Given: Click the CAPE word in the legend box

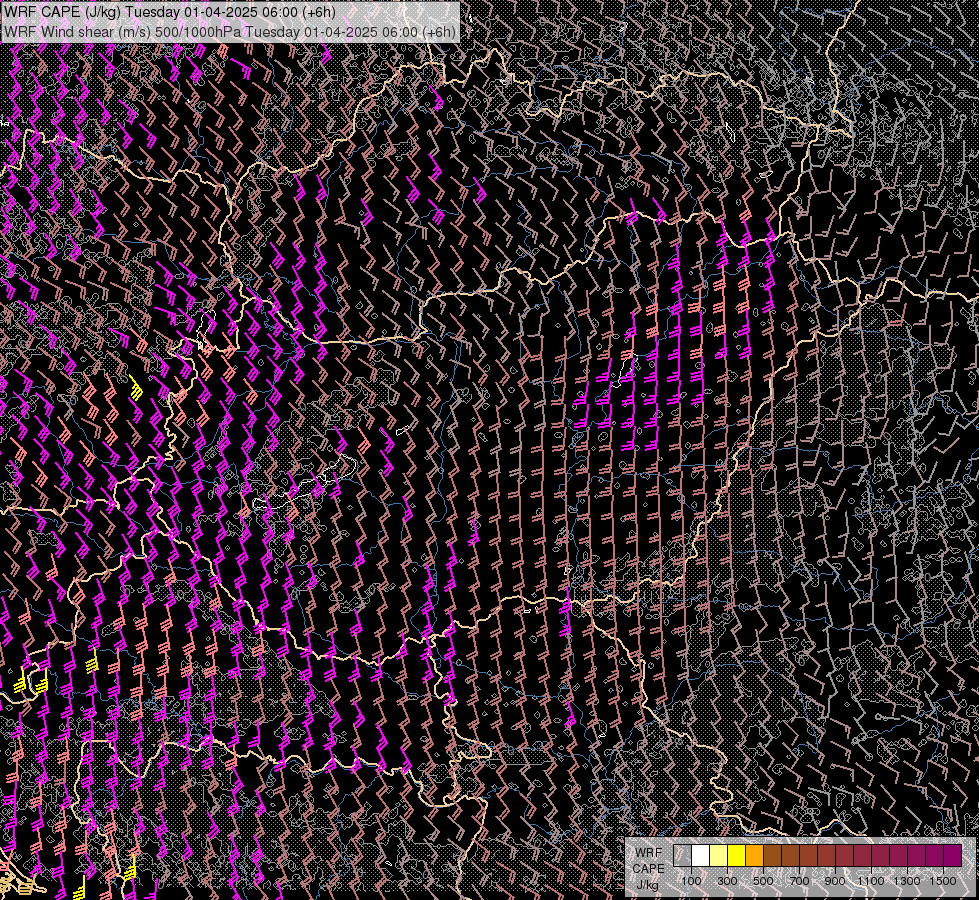Looking at the screenshot, I should (648, 869).
